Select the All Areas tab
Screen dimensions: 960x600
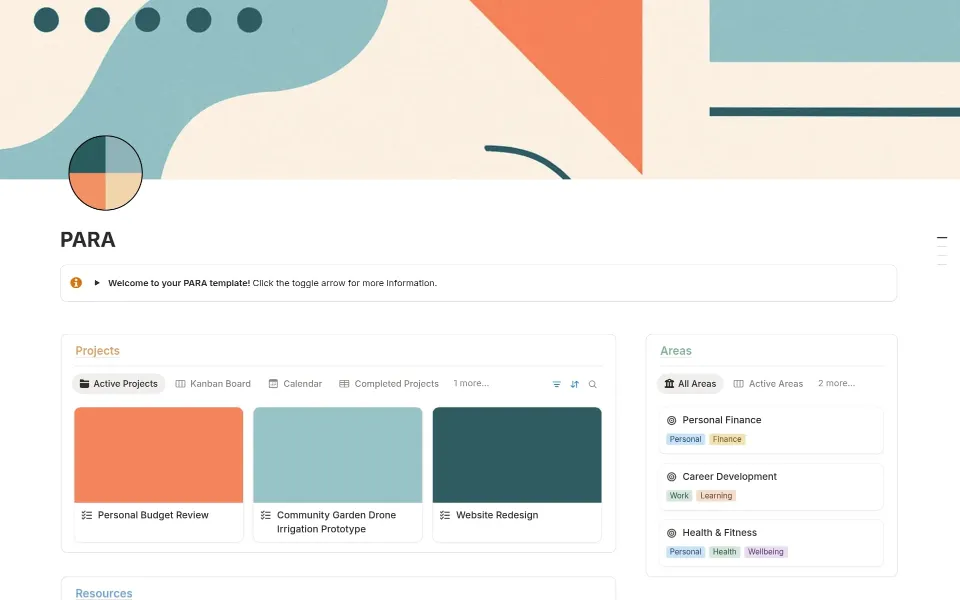(690, 384)
